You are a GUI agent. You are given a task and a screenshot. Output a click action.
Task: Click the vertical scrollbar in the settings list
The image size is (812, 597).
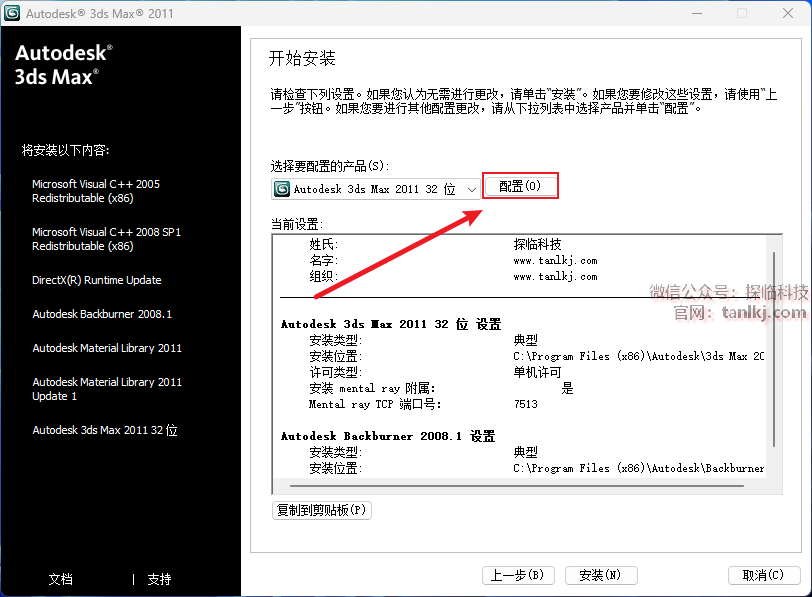point(774,350)
